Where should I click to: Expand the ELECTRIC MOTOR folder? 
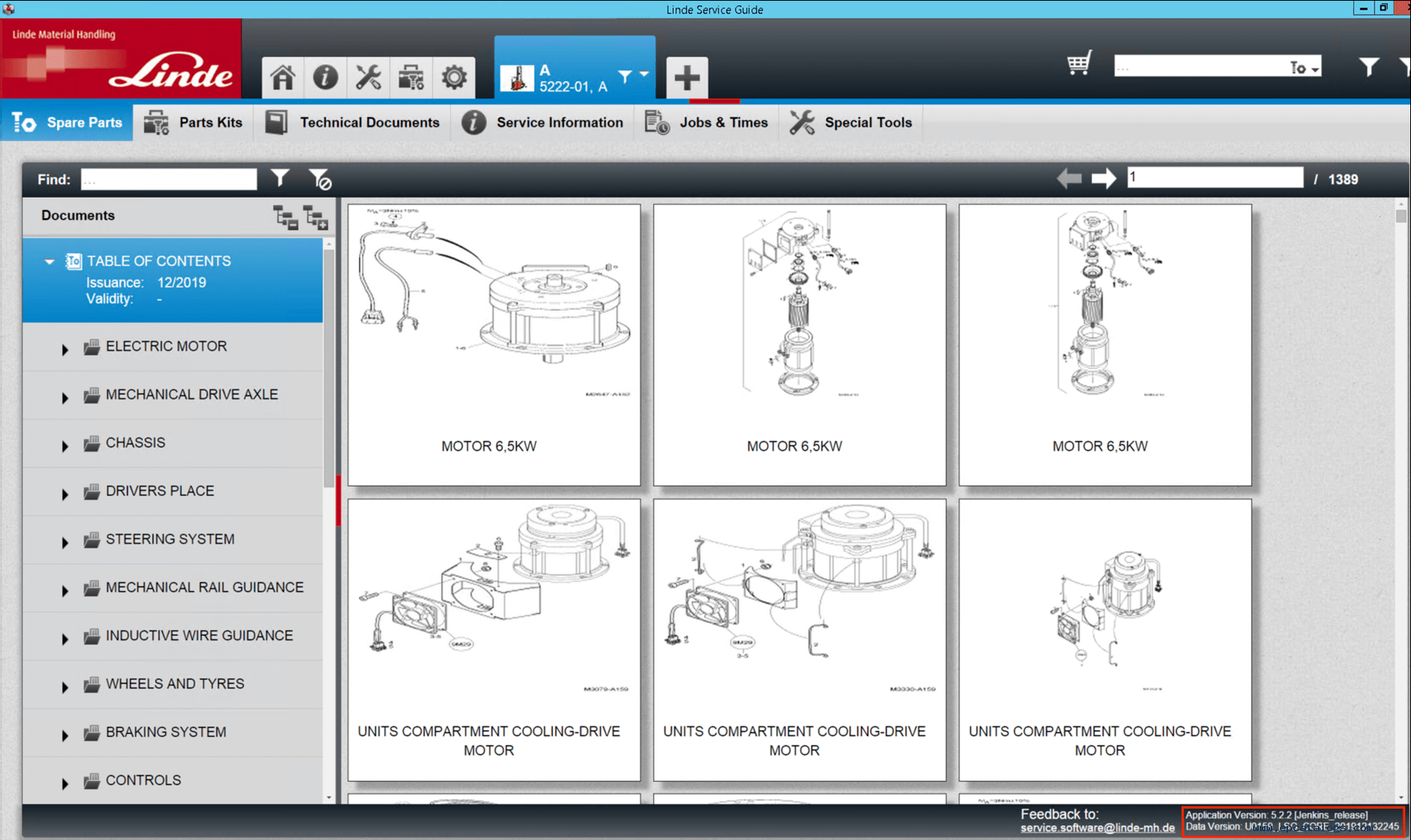(x=65, y=349)
